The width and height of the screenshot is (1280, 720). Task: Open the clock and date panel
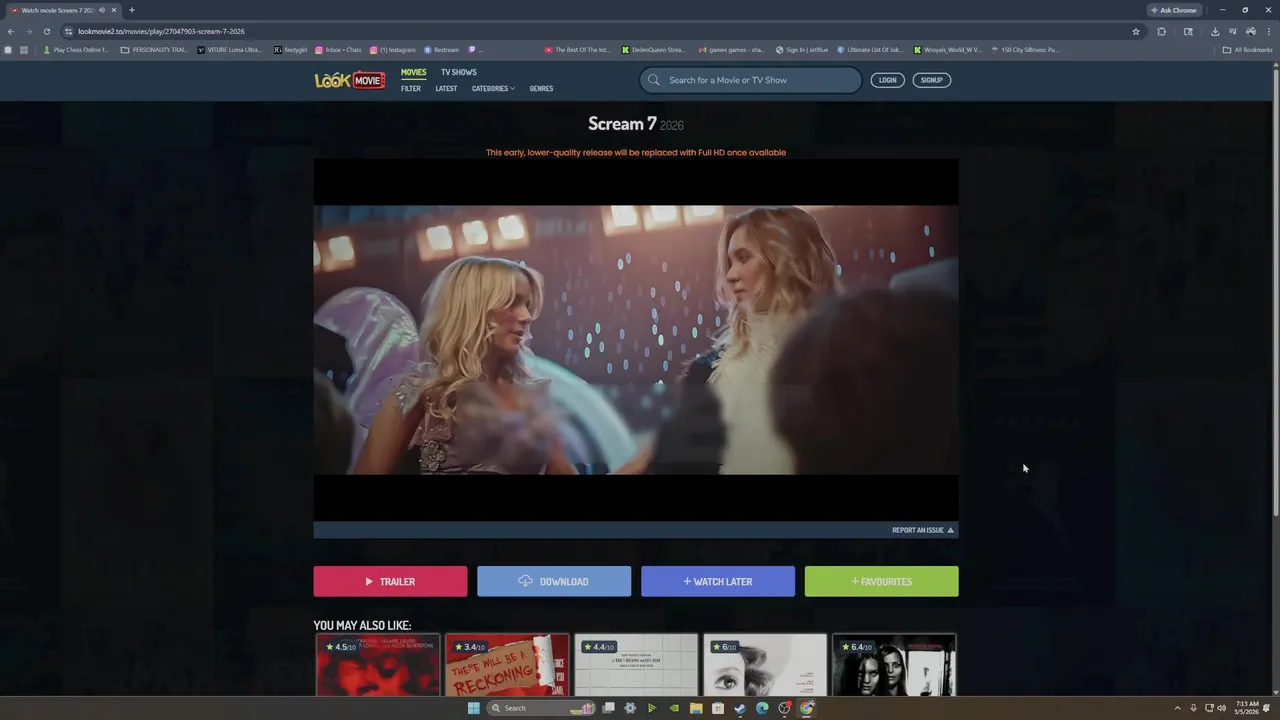[x=1247, y=708]
